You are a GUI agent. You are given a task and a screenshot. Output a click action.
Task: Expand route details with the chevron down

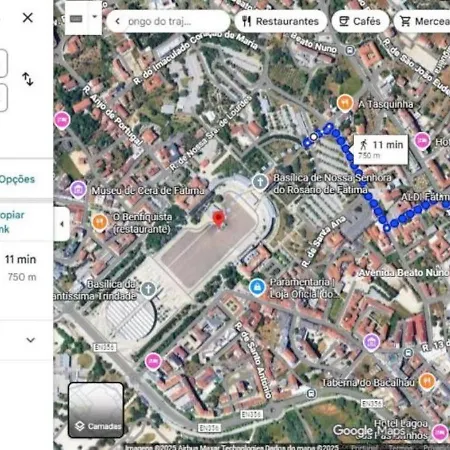click(31, 340)
